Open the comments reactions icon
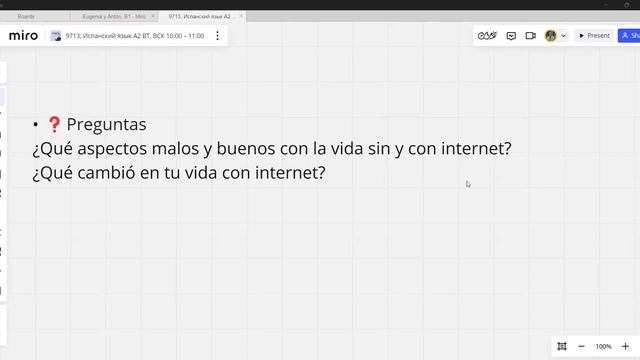 [x=511, y=36]
